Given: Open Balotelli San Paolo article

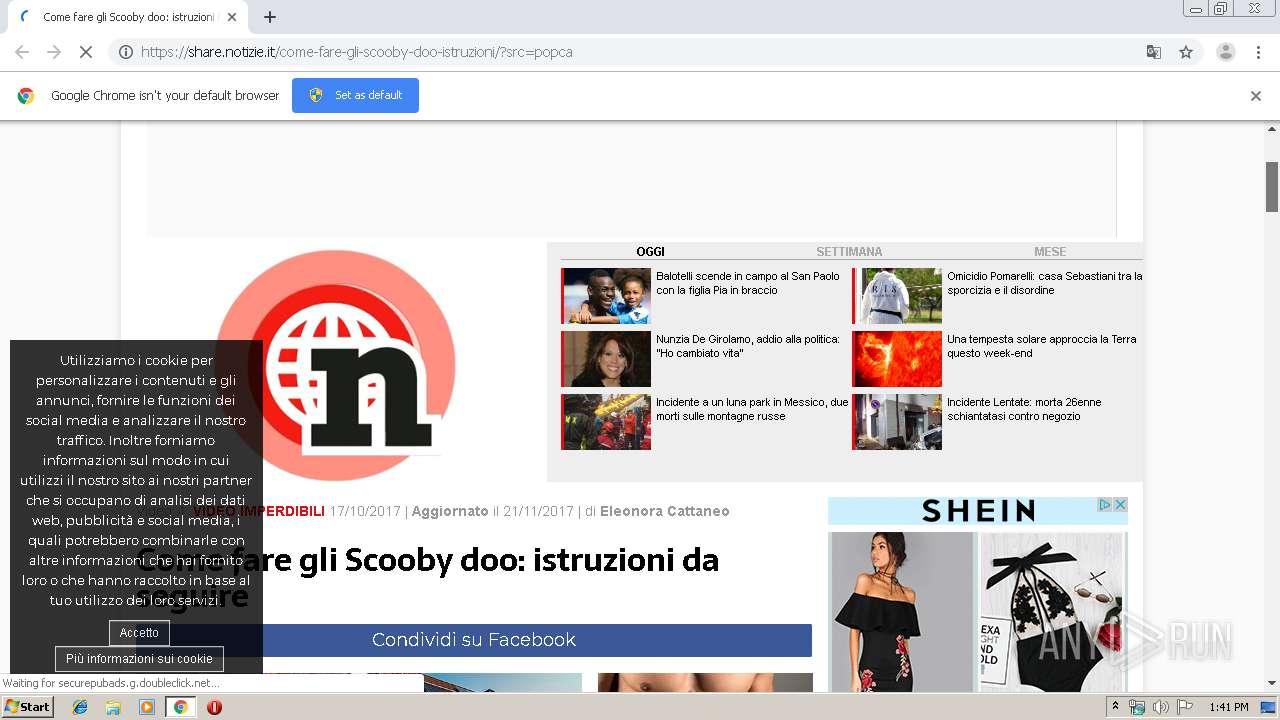Looking at the screenshot, I should point(748,283).
